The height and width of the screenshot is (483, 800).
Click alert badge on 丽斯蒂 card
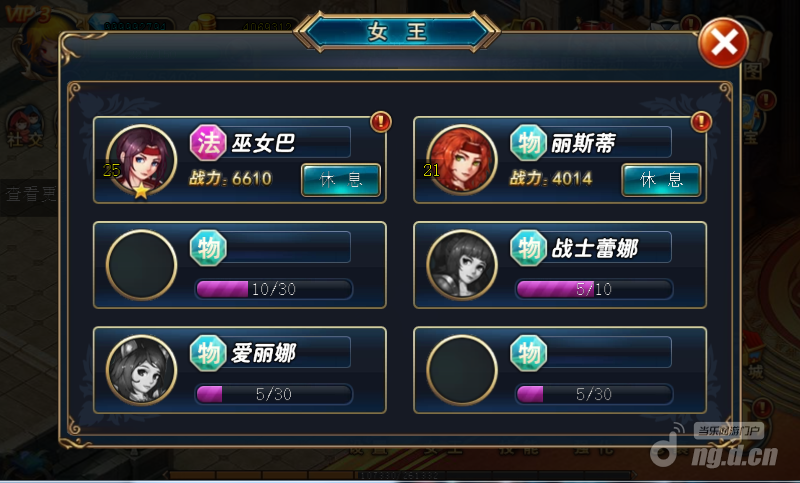point(701,122)
